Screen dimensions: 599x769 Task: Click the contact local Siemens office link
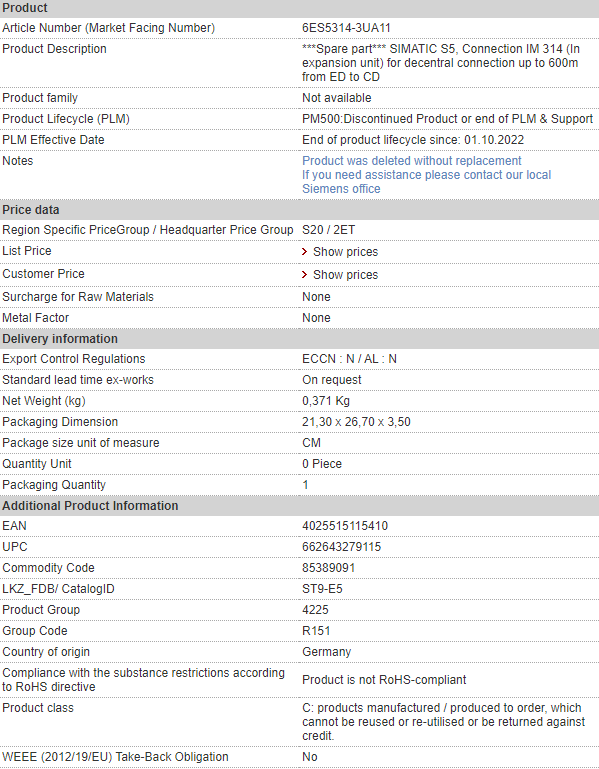pyautogui.click(x=426, y=182)
